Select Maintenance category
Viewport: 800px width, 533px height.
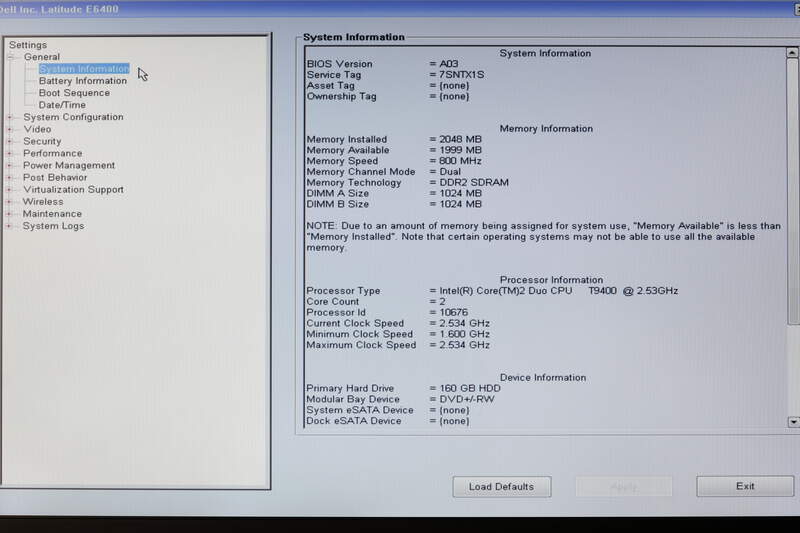pos(52,214)
